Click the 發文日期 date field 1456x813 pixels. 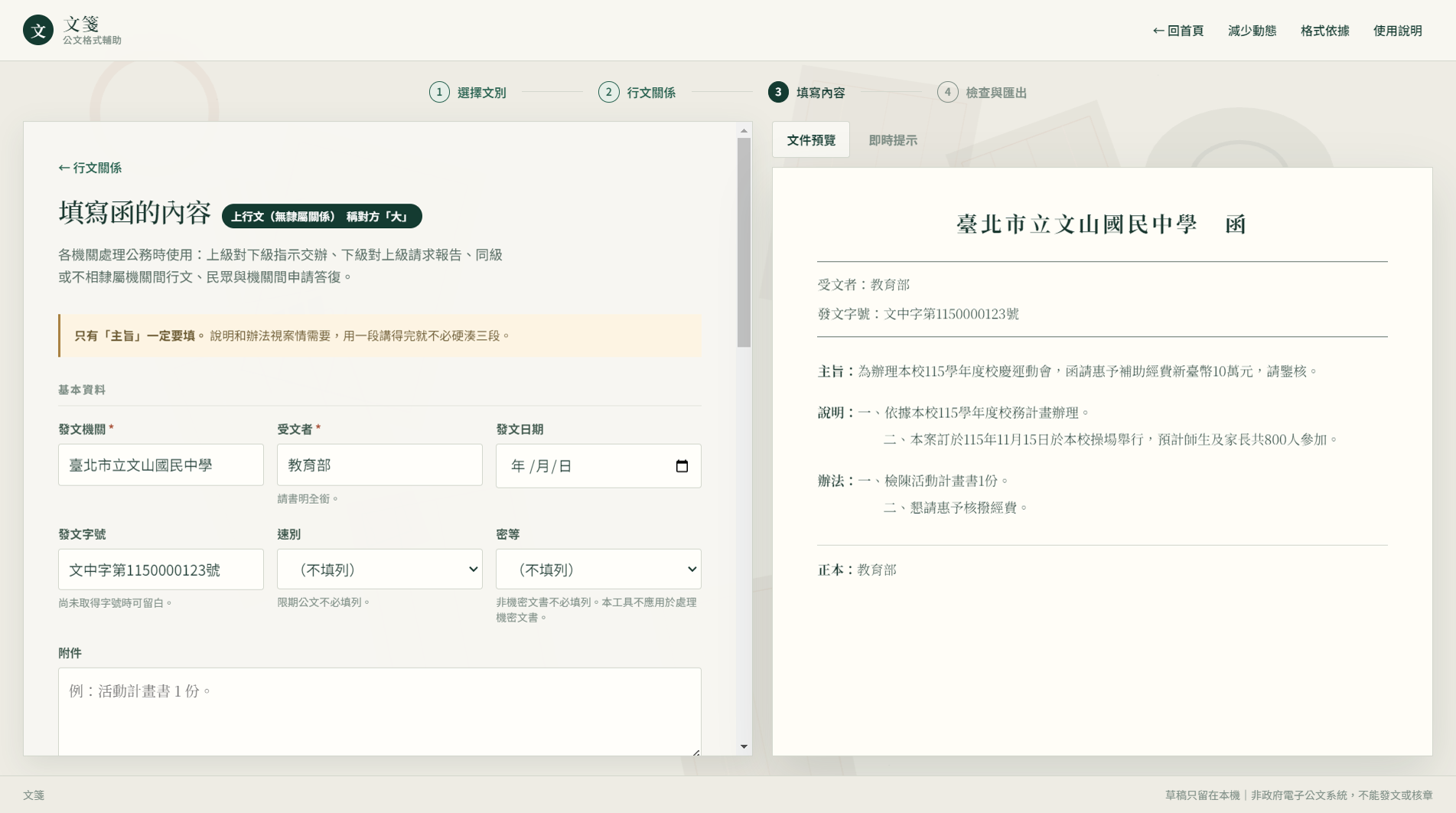click(598, 466)
